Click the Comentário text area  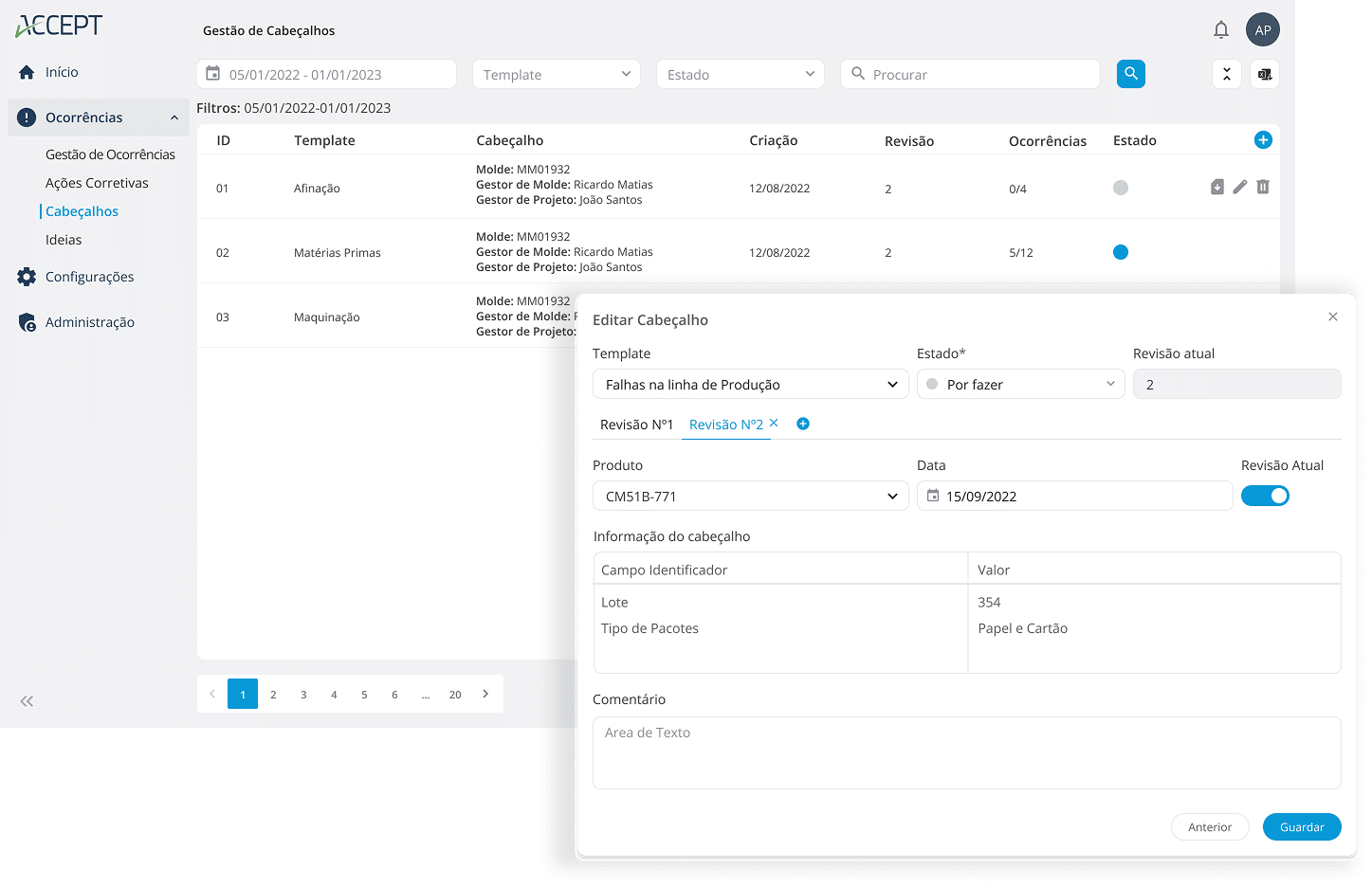pos(966,752)
